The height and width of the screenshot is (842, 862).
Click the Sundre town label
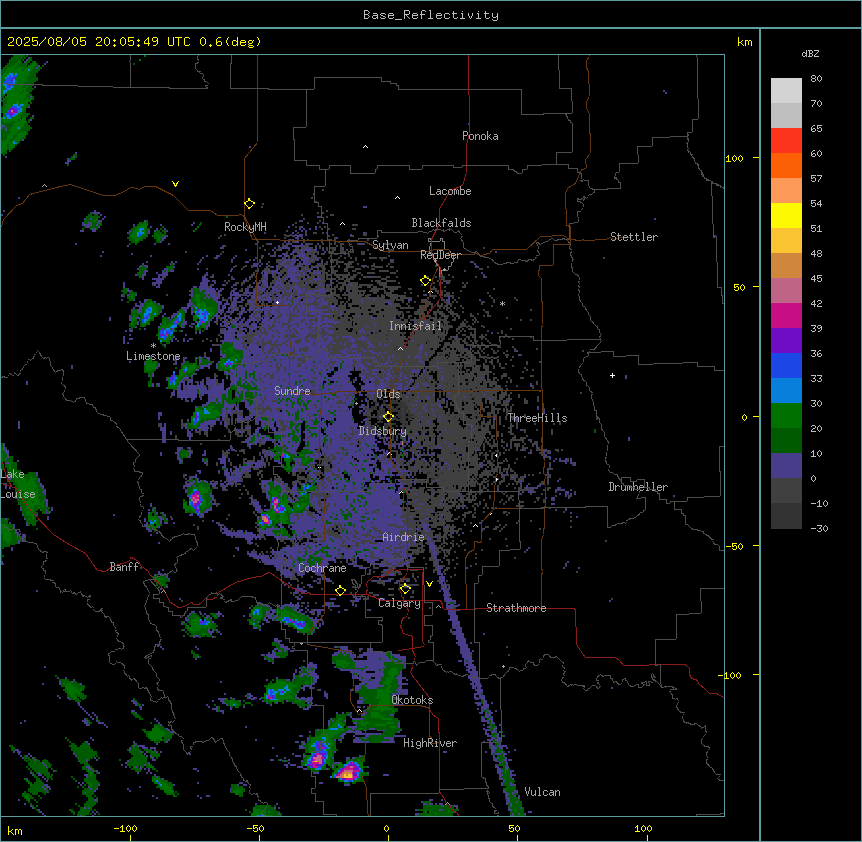(292, 391)
